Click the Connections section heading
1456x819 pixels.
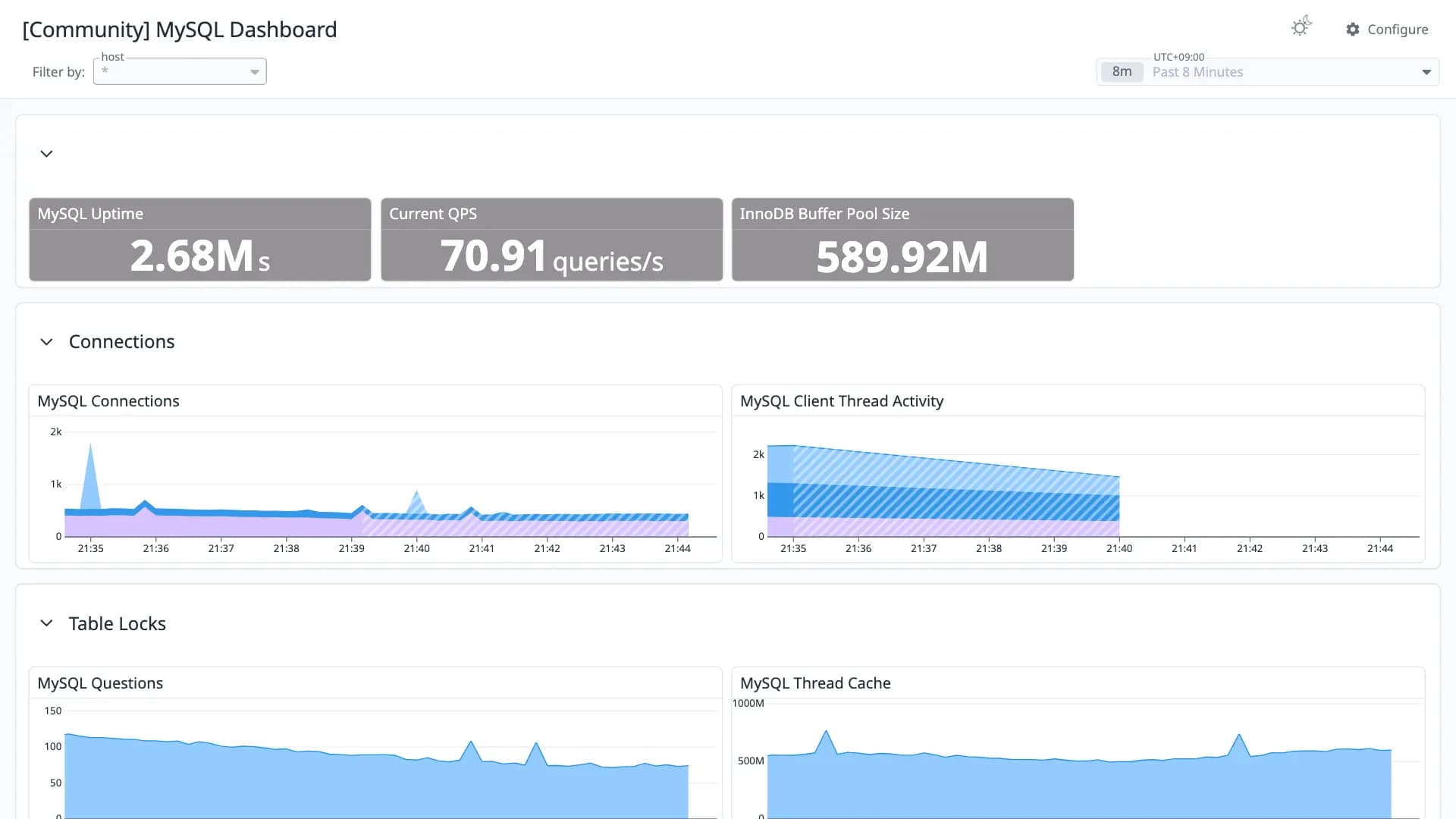(x=121, y=342)
